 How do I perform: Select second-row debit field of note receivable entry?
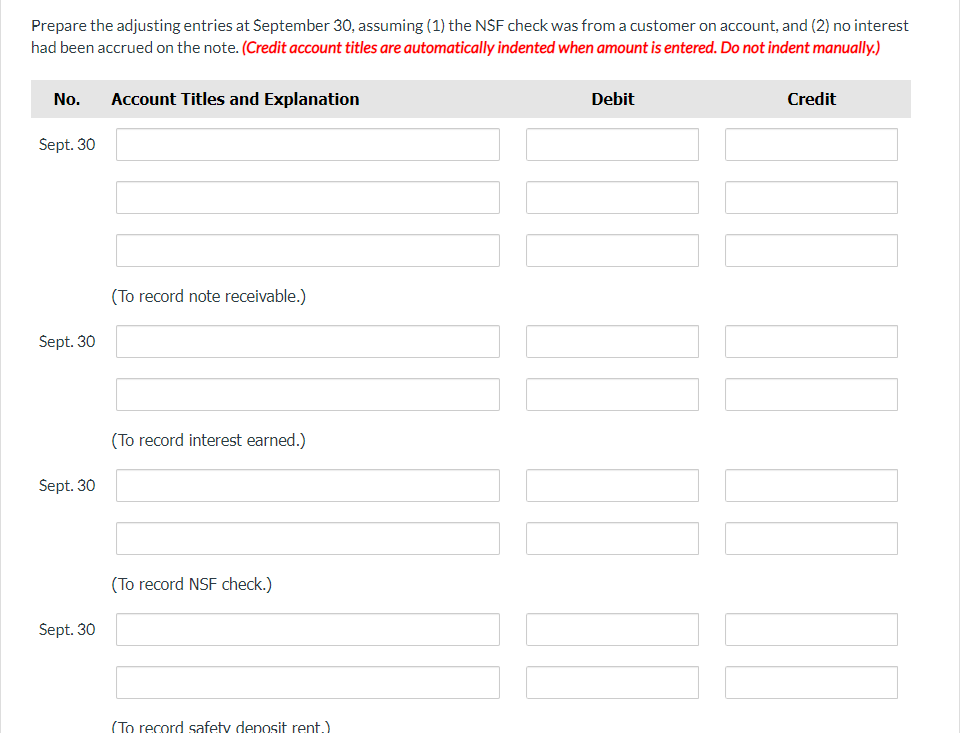(x=612, y=198)
